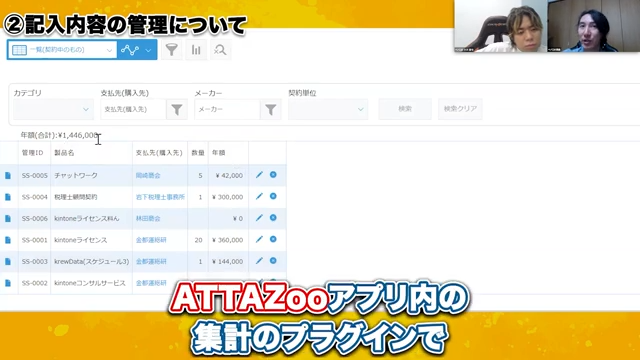Open record details icon for SS-0003
The width and height of the screenshot is (640, 360).
[8, 262]
